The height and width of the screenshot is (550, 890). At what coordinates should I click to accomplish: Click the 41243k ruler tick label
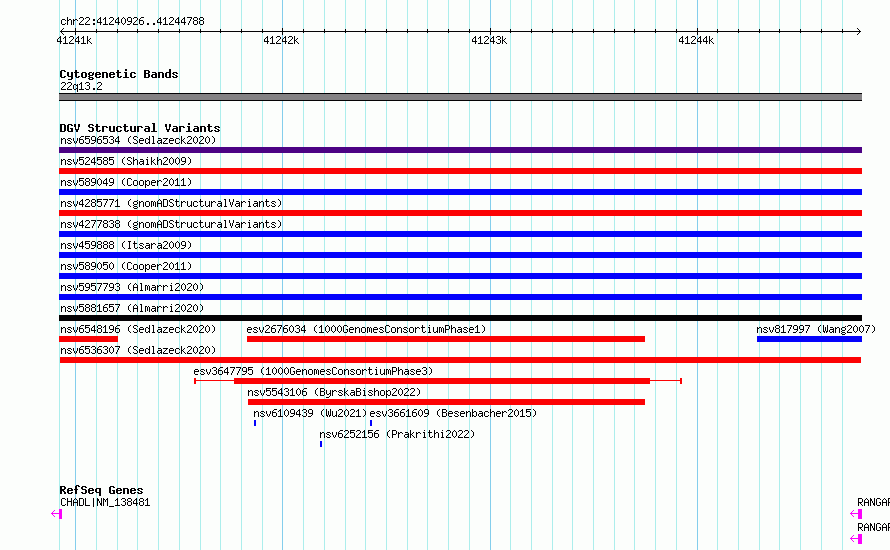489,40
